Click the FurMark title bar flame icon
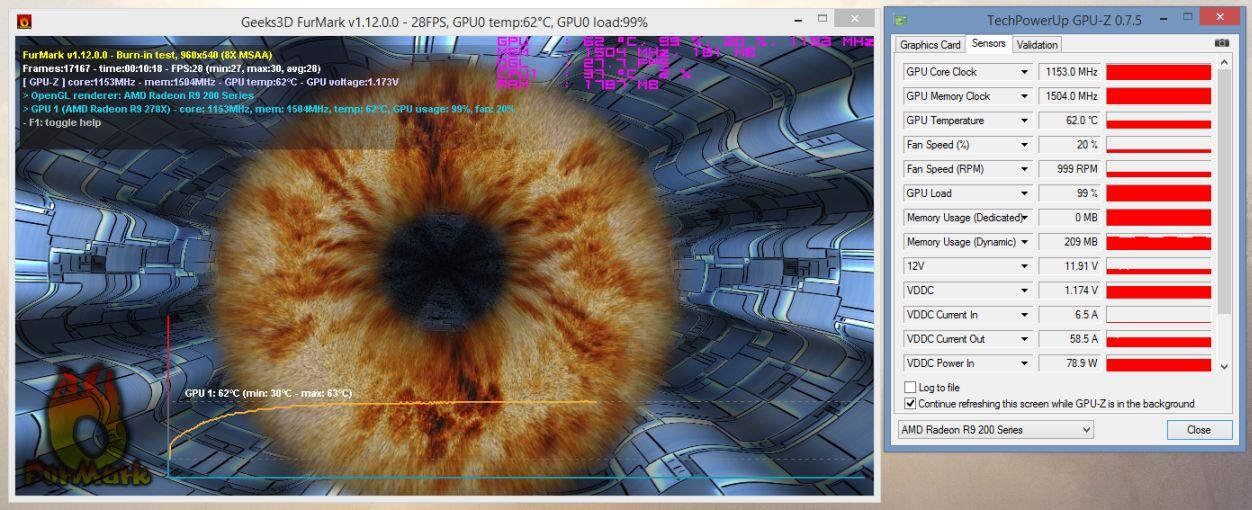 coord(24,21)
